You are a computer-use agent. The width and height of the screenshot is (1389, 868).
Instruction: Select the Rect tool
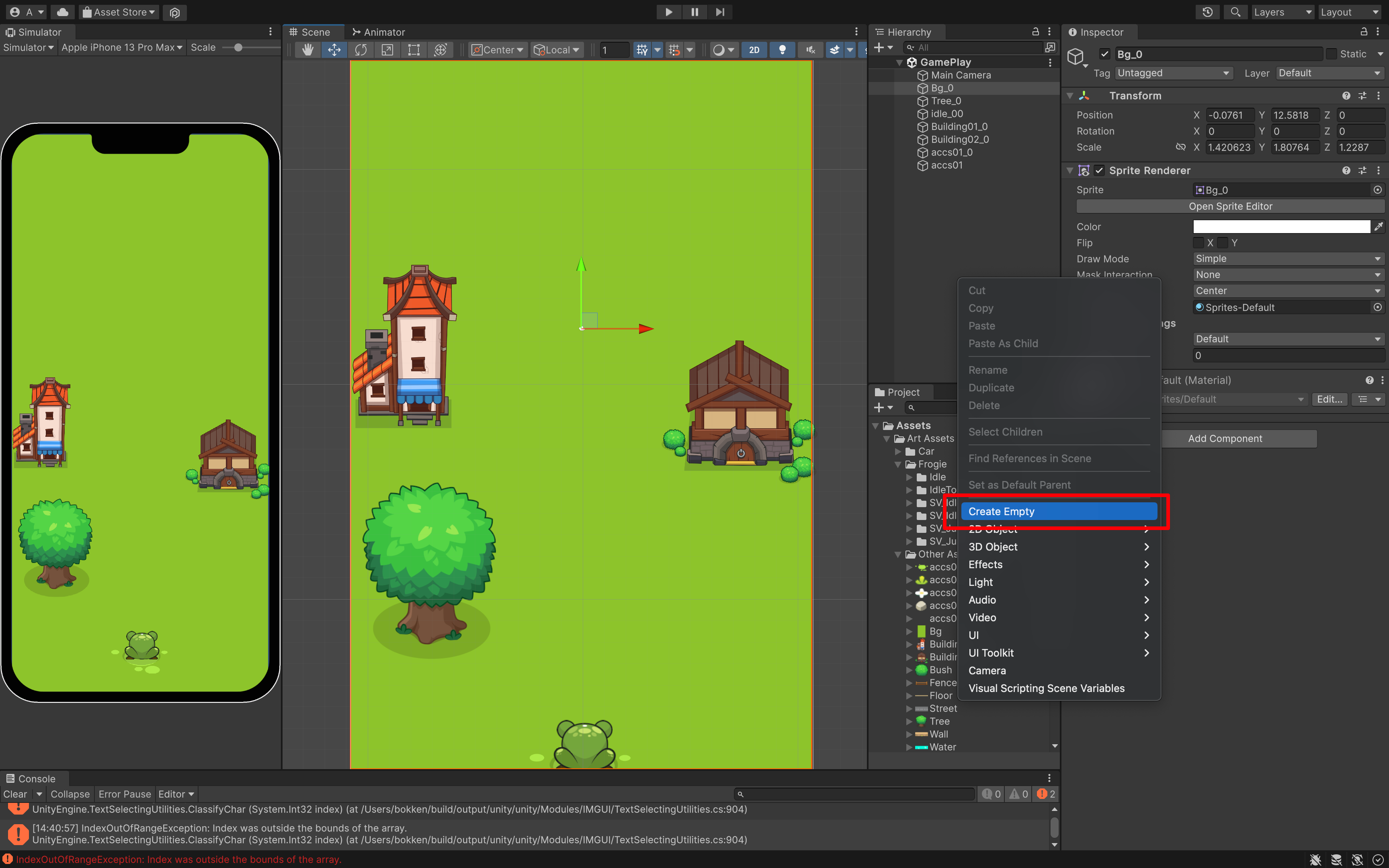[x=414, y=50]
